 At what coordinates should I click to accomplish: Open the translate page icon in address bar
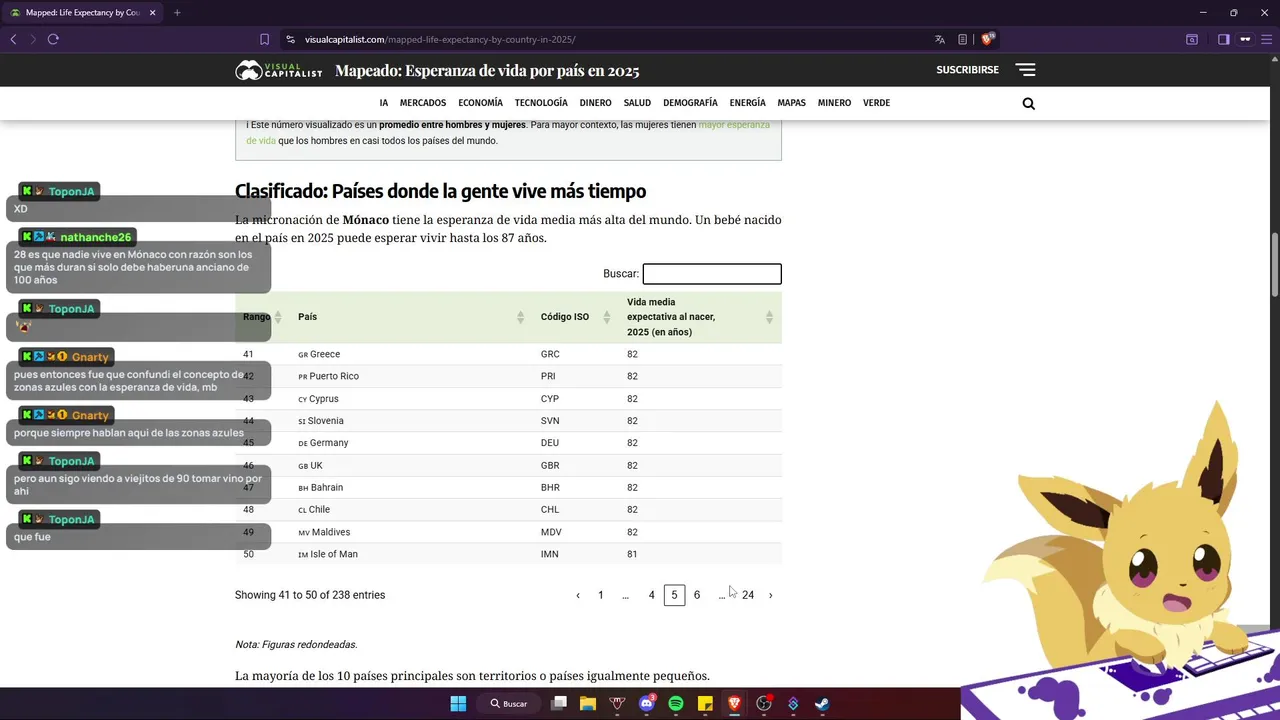click(940, 39)
